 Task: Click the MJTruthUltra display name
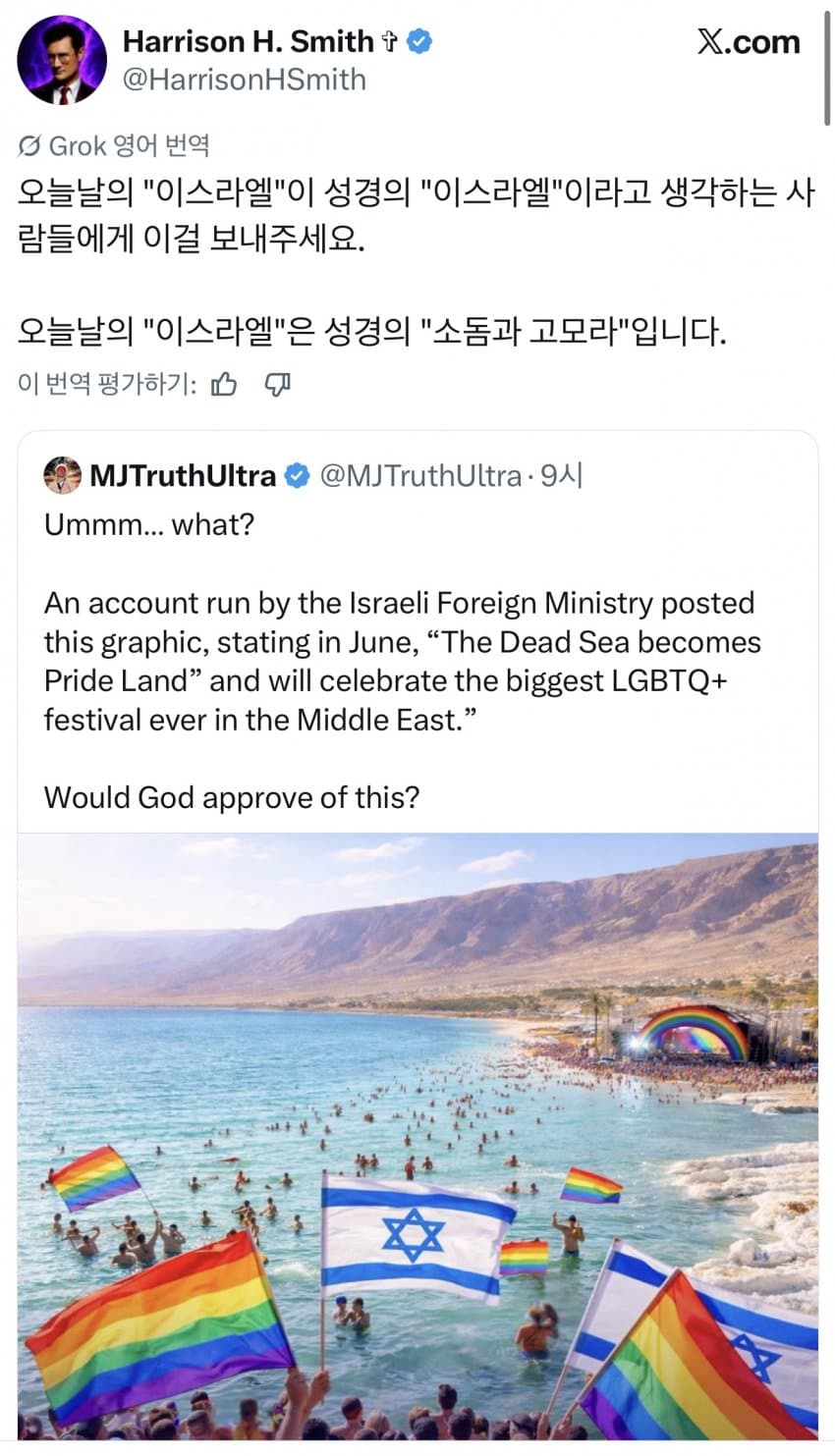pos(183,476)
